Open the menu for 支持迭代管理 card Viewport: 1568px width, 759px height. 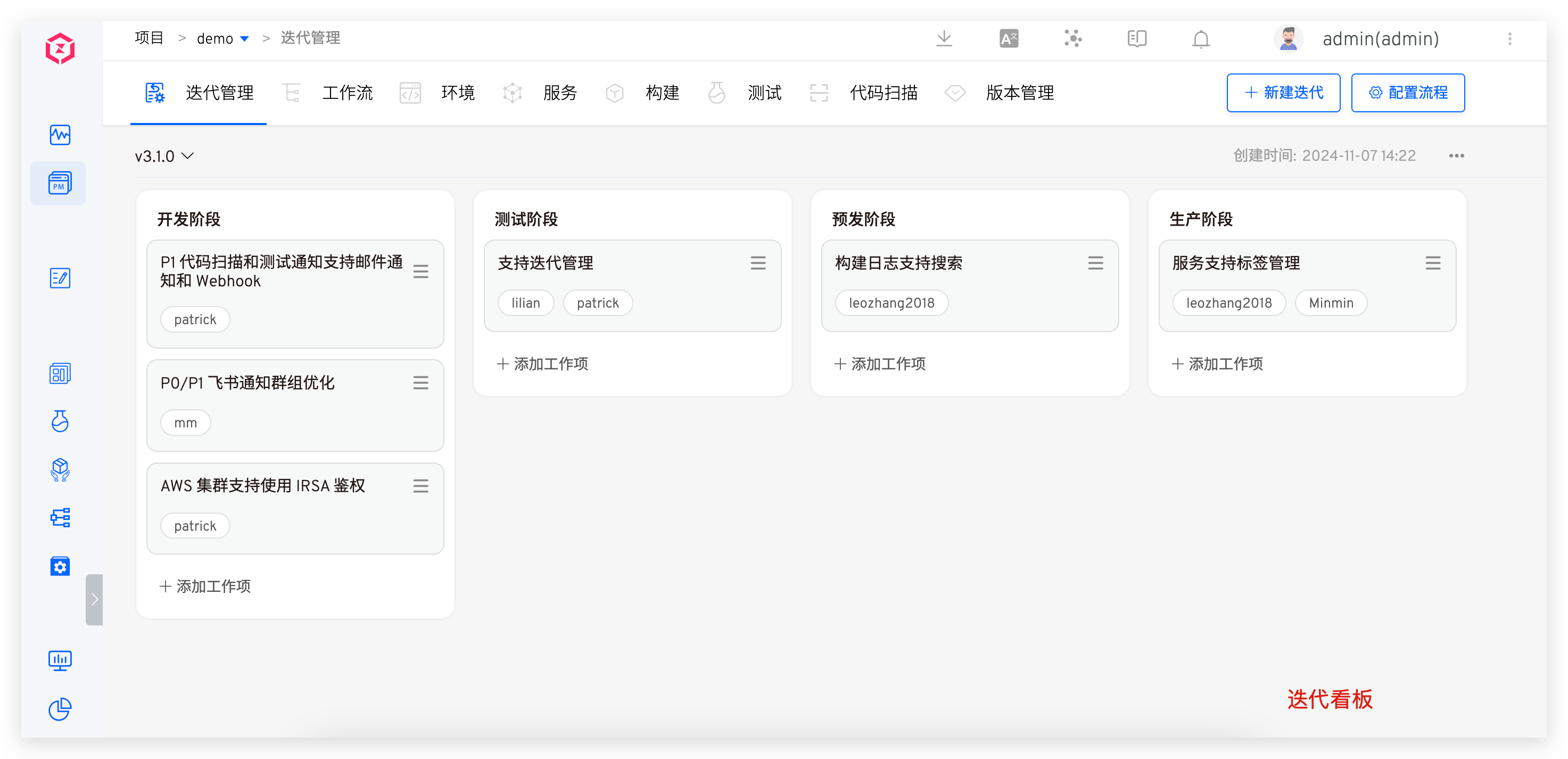[758, 263]
